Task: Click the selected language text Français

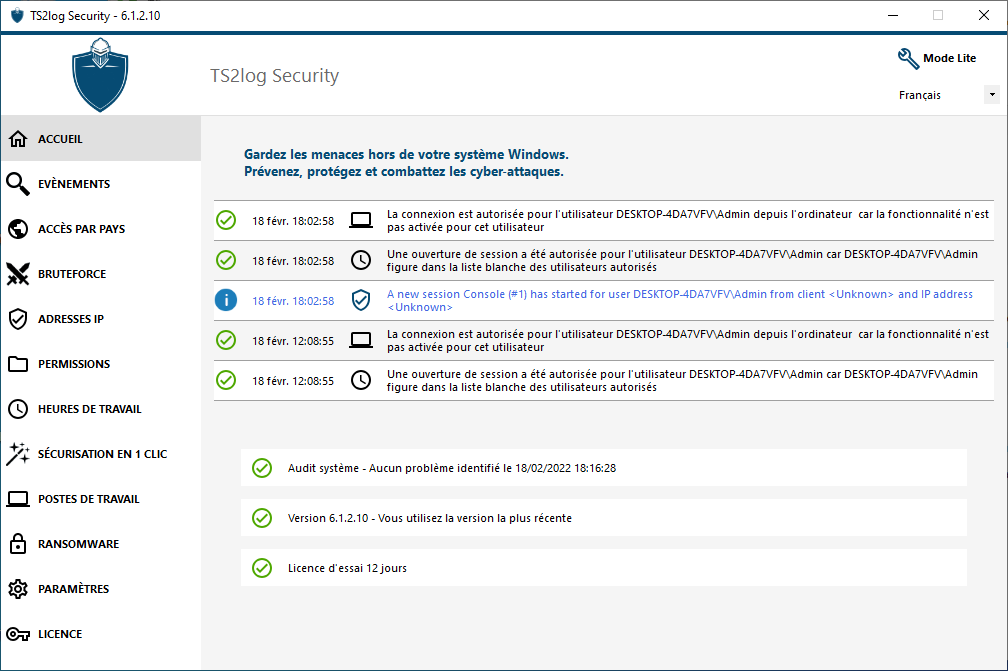Action: click(x=919, y=95)
